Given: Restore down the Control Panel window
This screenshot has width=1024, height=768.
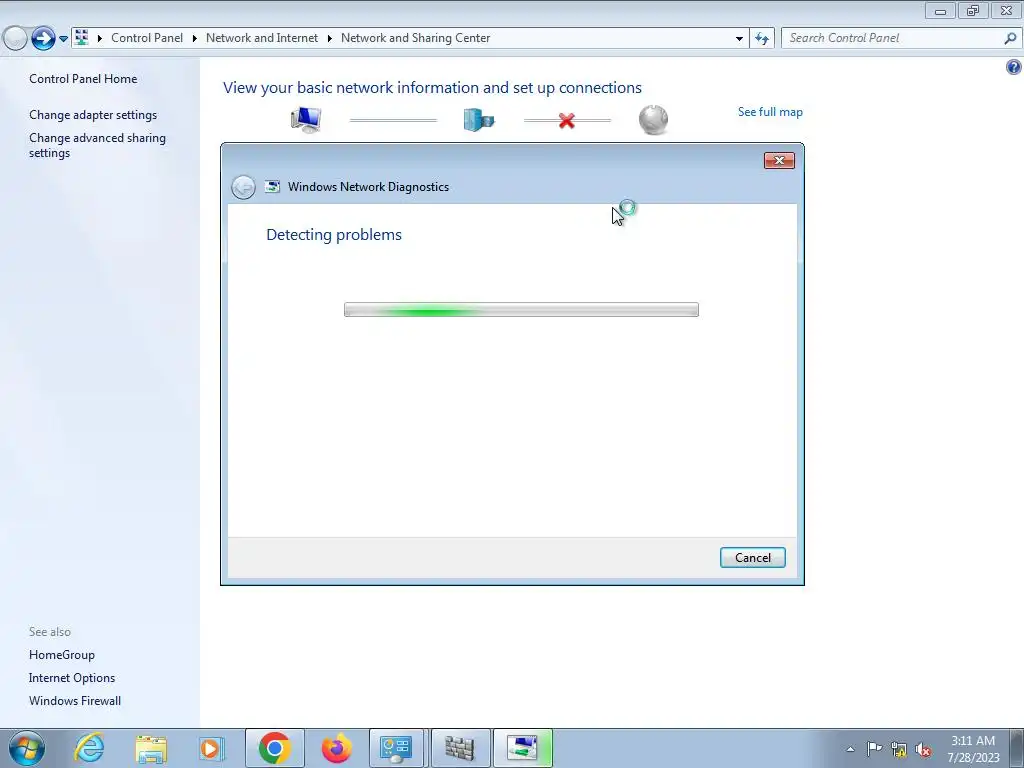Looking at the screenshot, I should [973, 11].
